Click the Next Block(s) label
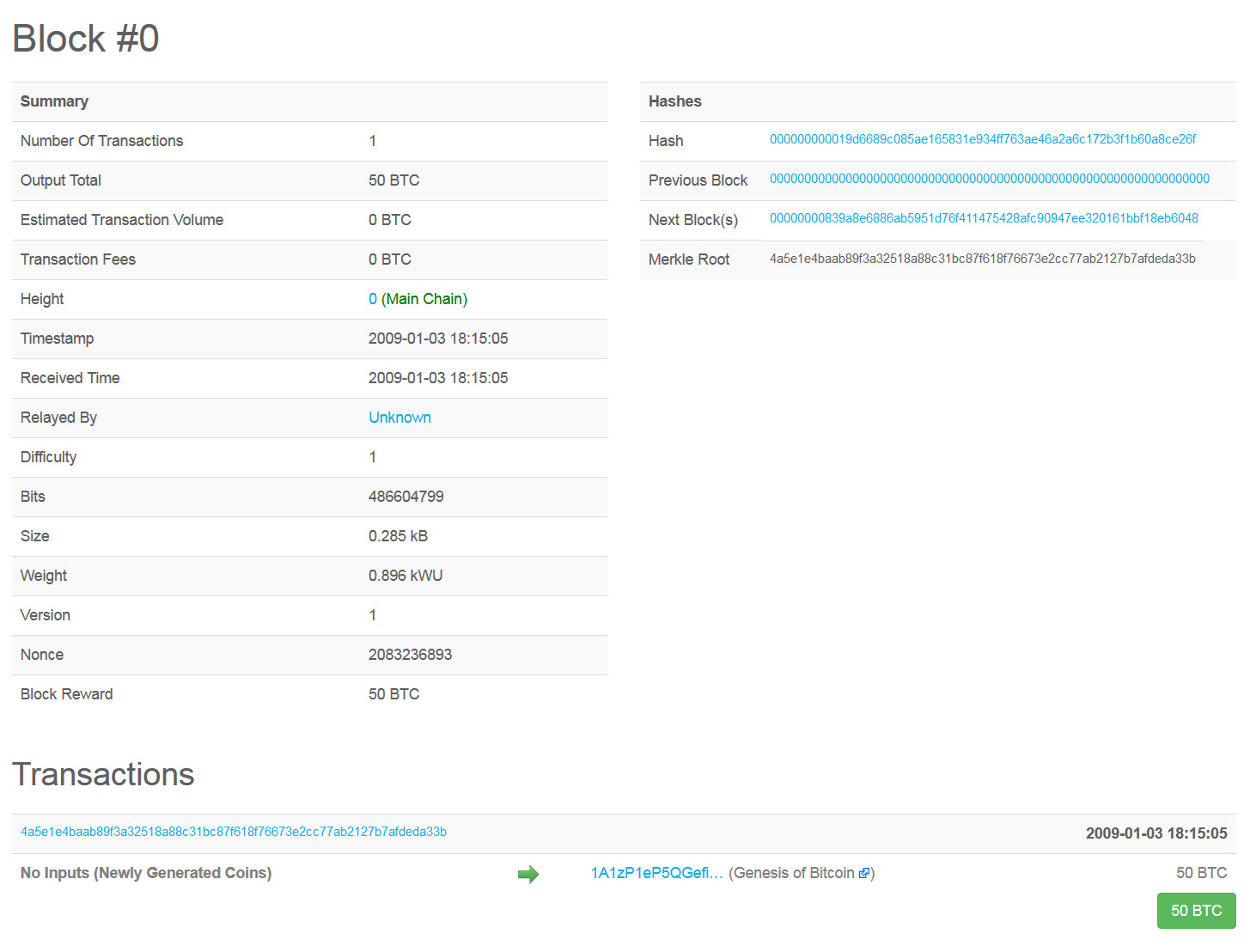Viewport: 1256px width, 952px height. click(693, 220)
